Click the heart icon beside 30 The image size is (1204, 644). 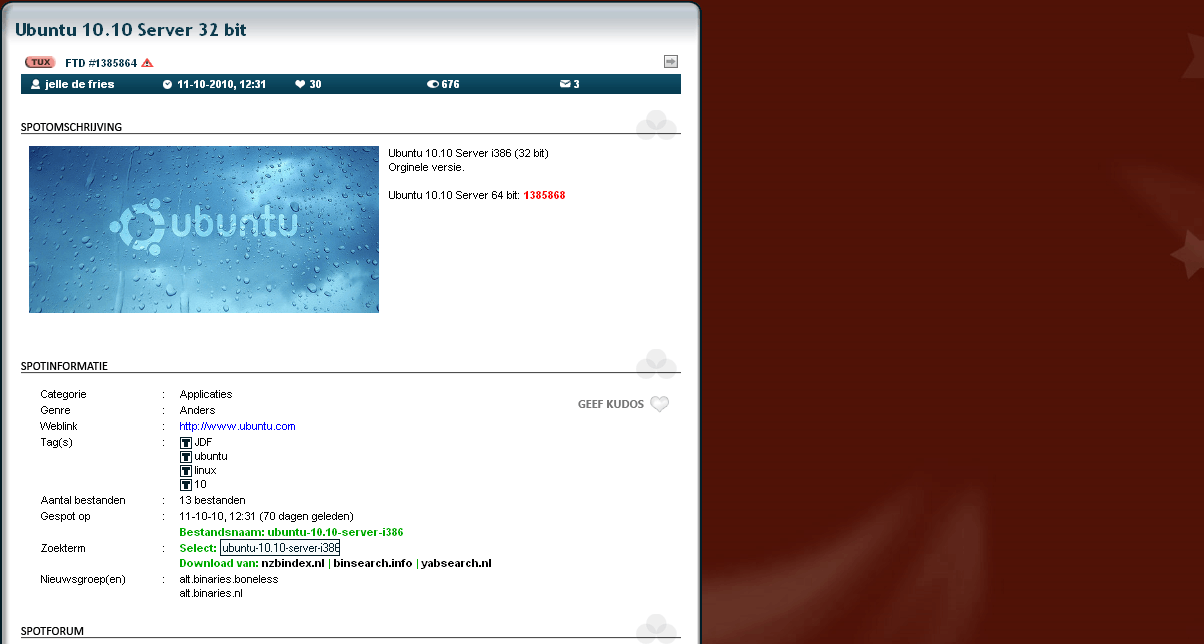click(x=299, y=84)
